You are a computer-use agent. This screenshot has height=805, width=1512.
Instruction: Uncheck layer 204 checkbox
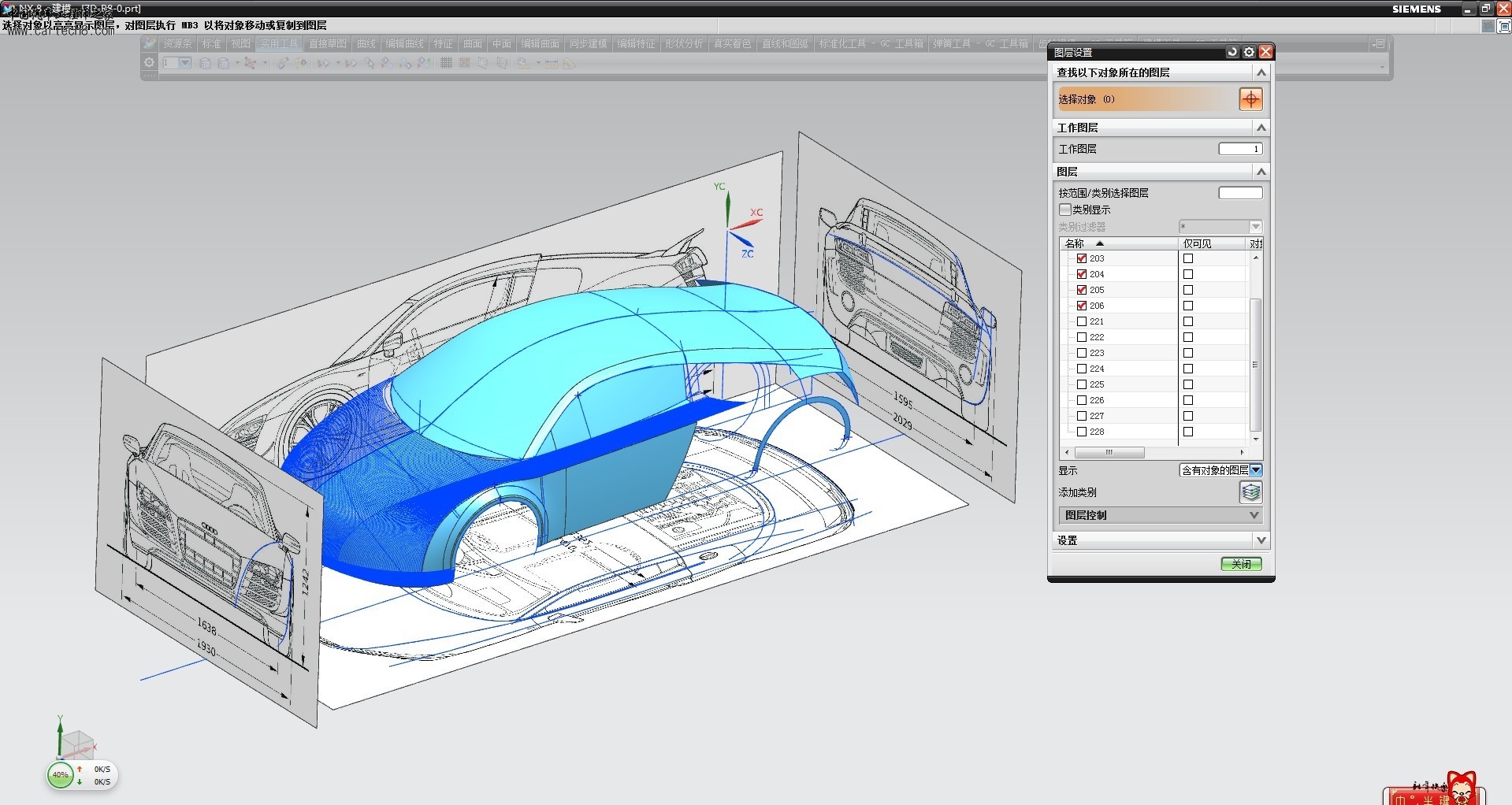tap(1082, 274)
